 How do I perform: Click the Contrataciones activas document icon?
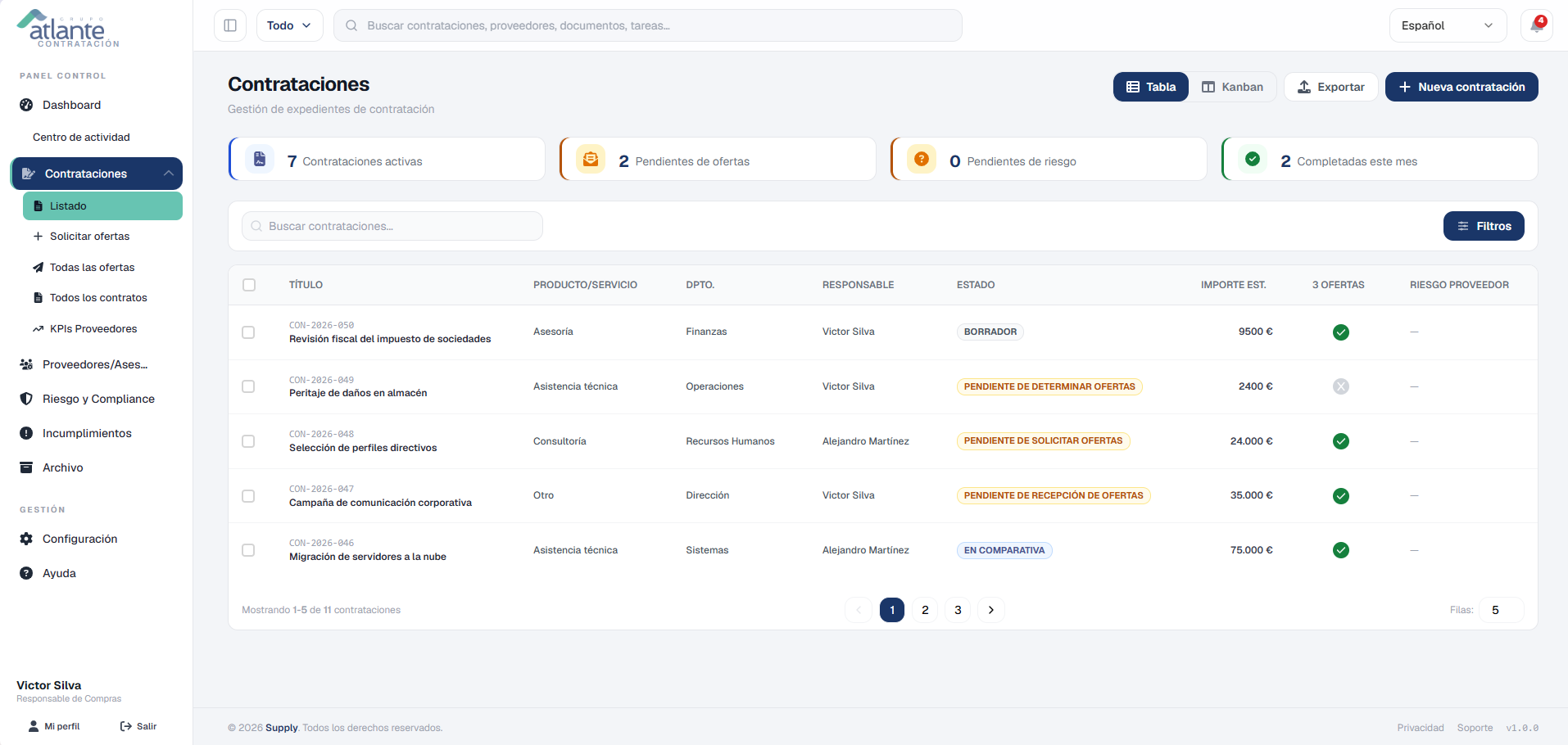pyautogui.click(x=260, y=159)
